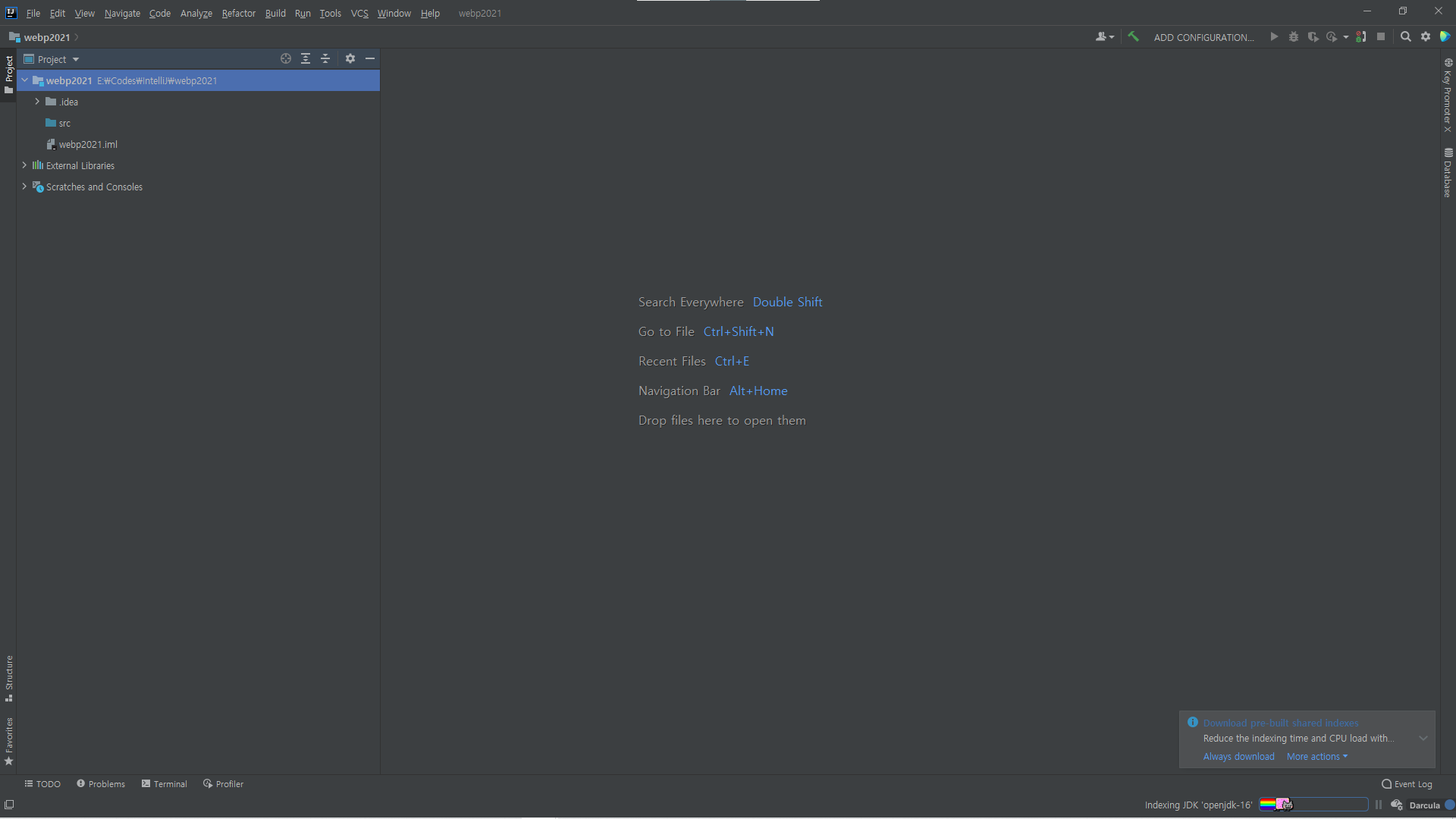Click Collapse All icon in Project panel
1456x819 pixels.
coord(325,58)
